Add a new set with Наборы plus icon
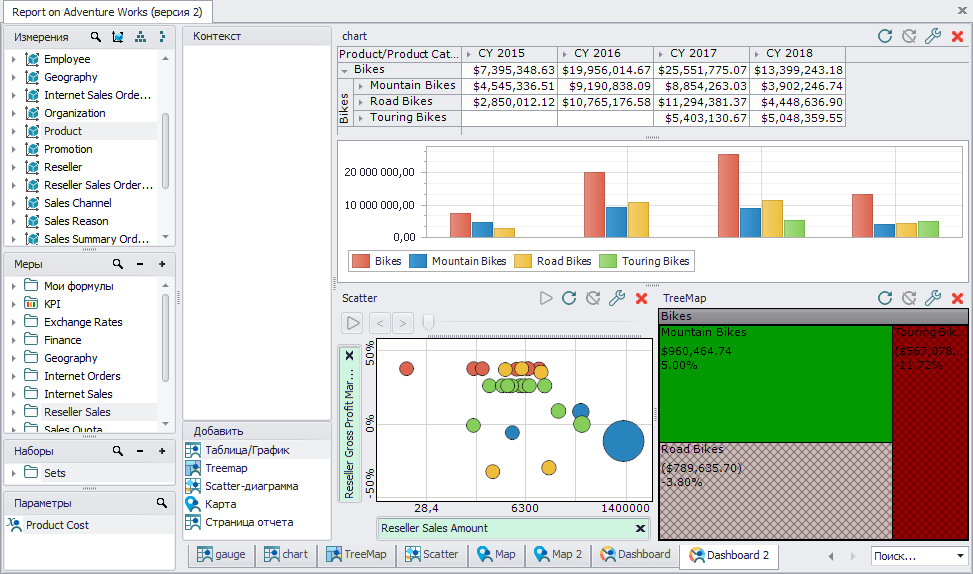The image size is (973, 574). tap(163, 451)
